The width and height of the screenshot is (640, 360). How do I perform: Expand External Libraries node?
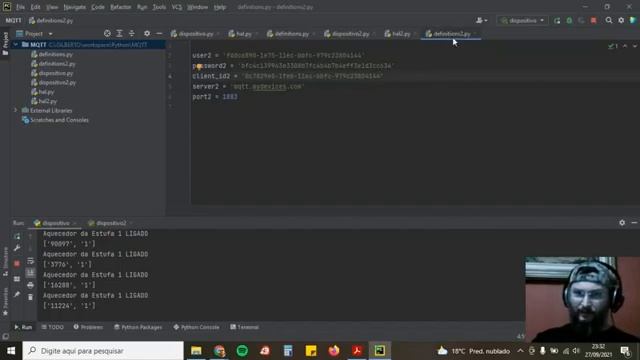(16, 110)
